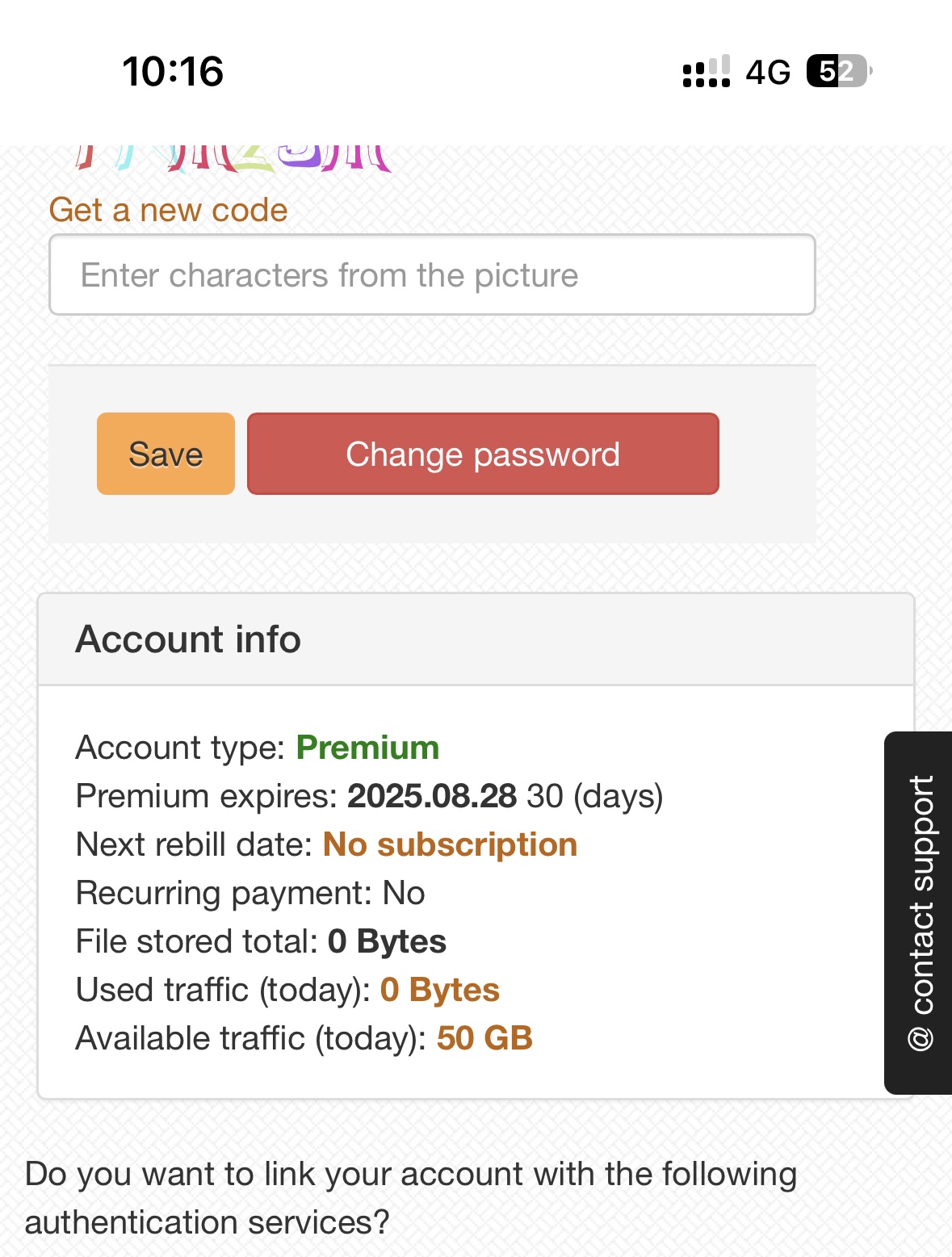Tap the colorful captcha picture

pos(234,159)
